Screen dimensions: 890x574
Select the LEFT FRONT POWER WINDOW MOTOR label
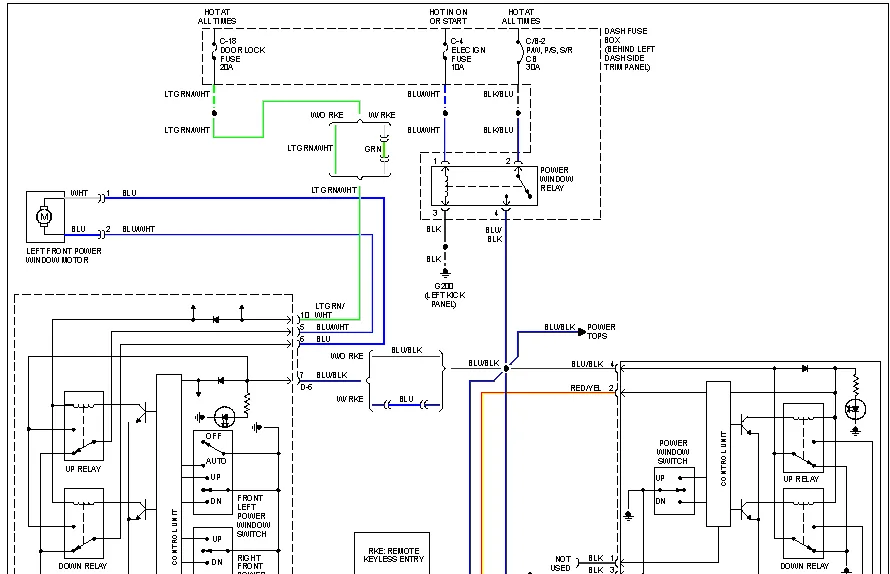point(64,255)
